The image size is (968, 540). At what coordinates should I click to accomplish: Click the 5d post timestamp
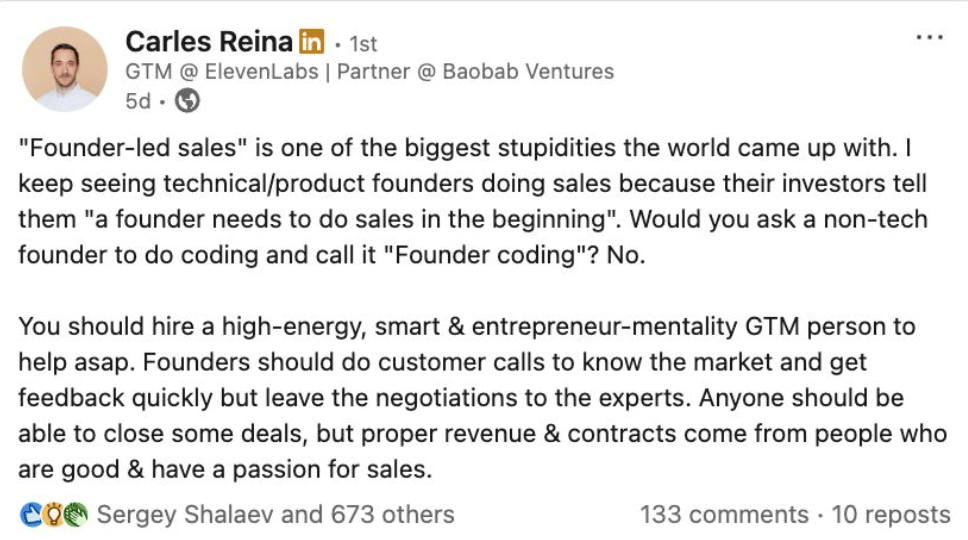(x=138, y=101)
